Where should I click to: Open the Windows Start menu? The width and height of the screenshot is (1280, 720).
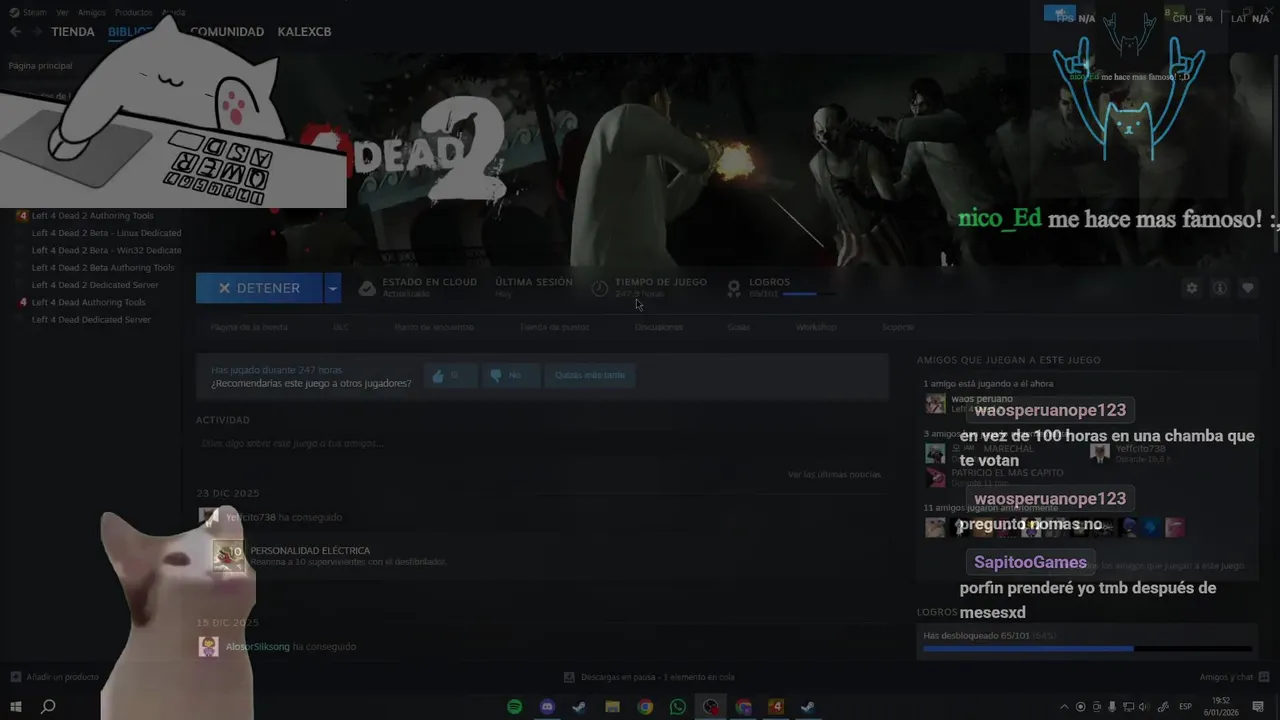click(x=16, y=707)
